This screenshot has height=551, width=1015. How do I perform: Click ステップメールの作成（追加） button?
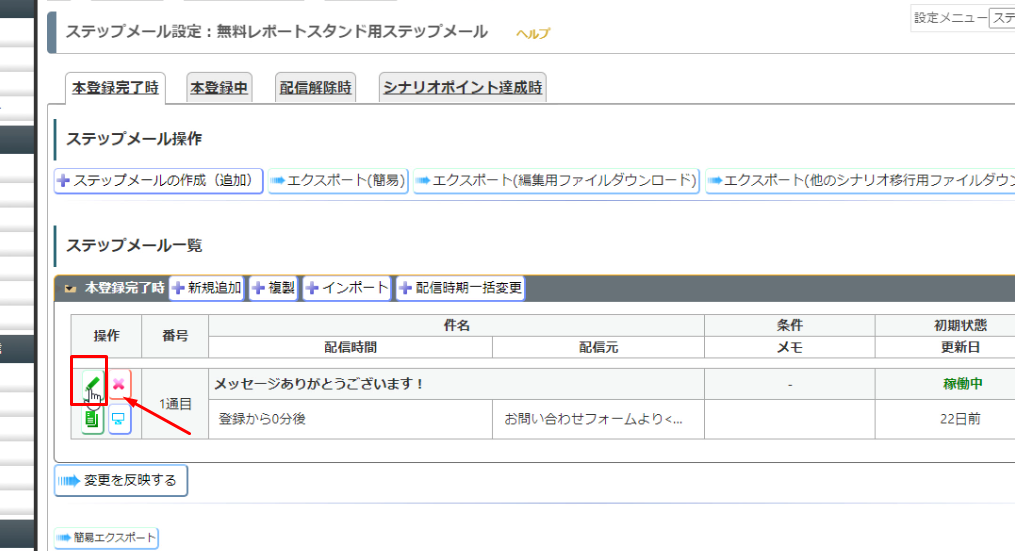coord(159,181)
